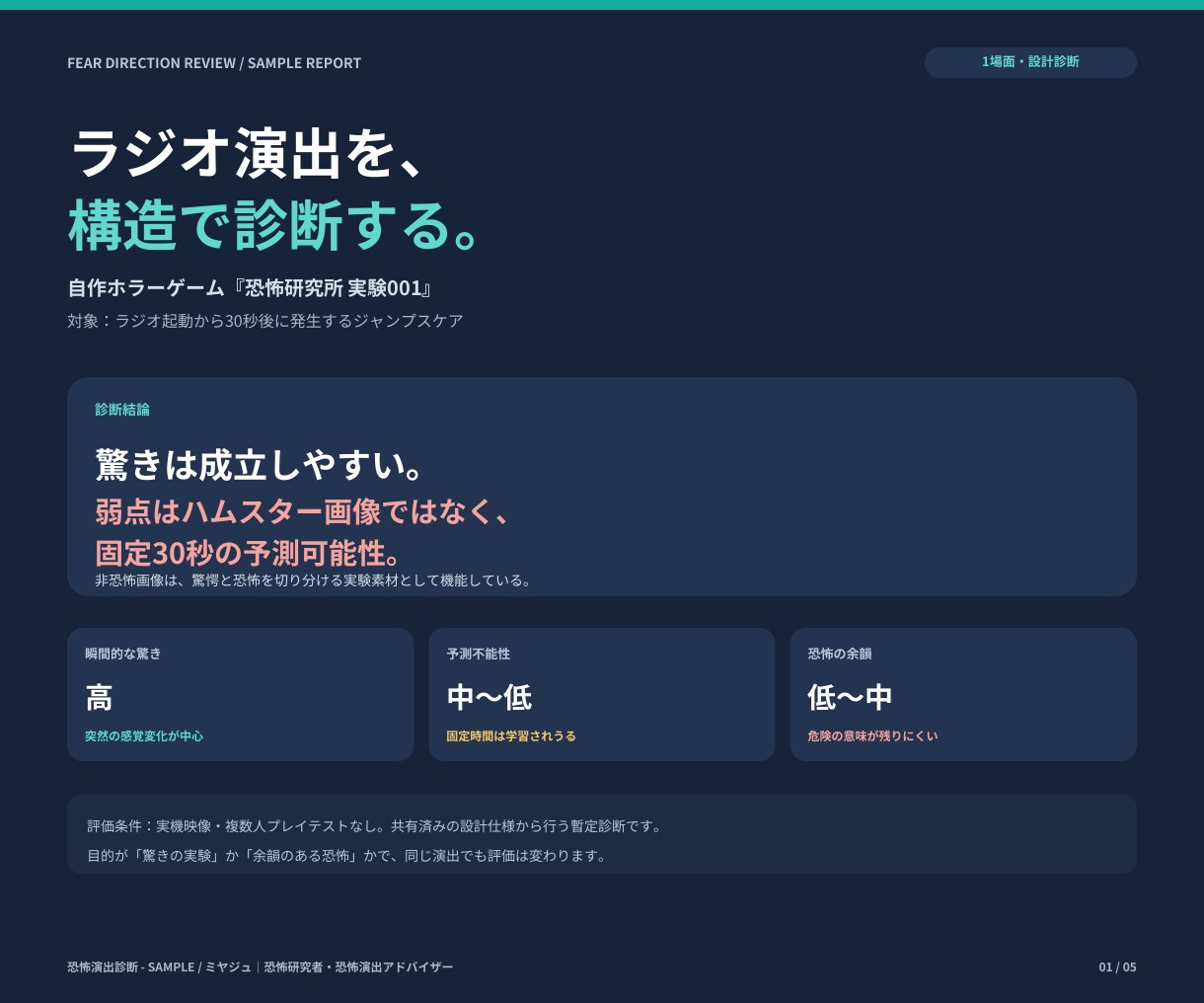Select the pink note 危険の意味が残りにくい
Screen dimensions: 1204x1003
tap(872, 736)
